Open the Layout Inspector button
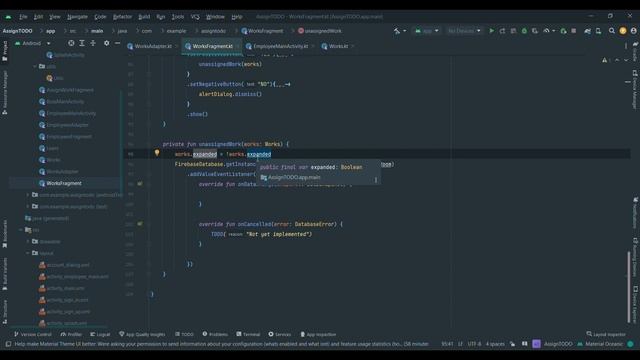Image resolution: width=640 pixels, height=360 pixels. click(606, 334)
